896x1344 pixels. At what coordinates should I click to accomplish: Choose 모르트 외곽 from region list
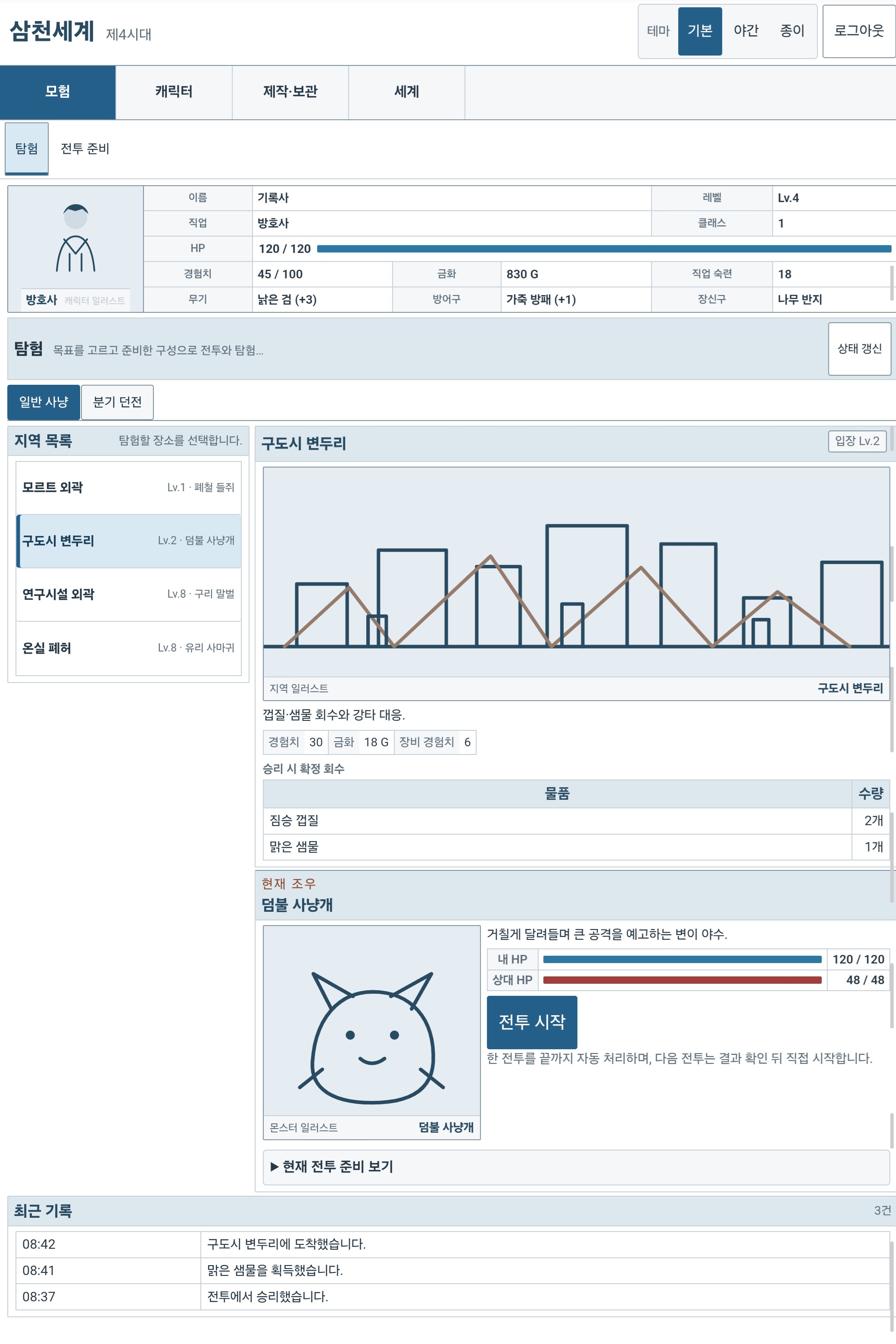point(128,487)
